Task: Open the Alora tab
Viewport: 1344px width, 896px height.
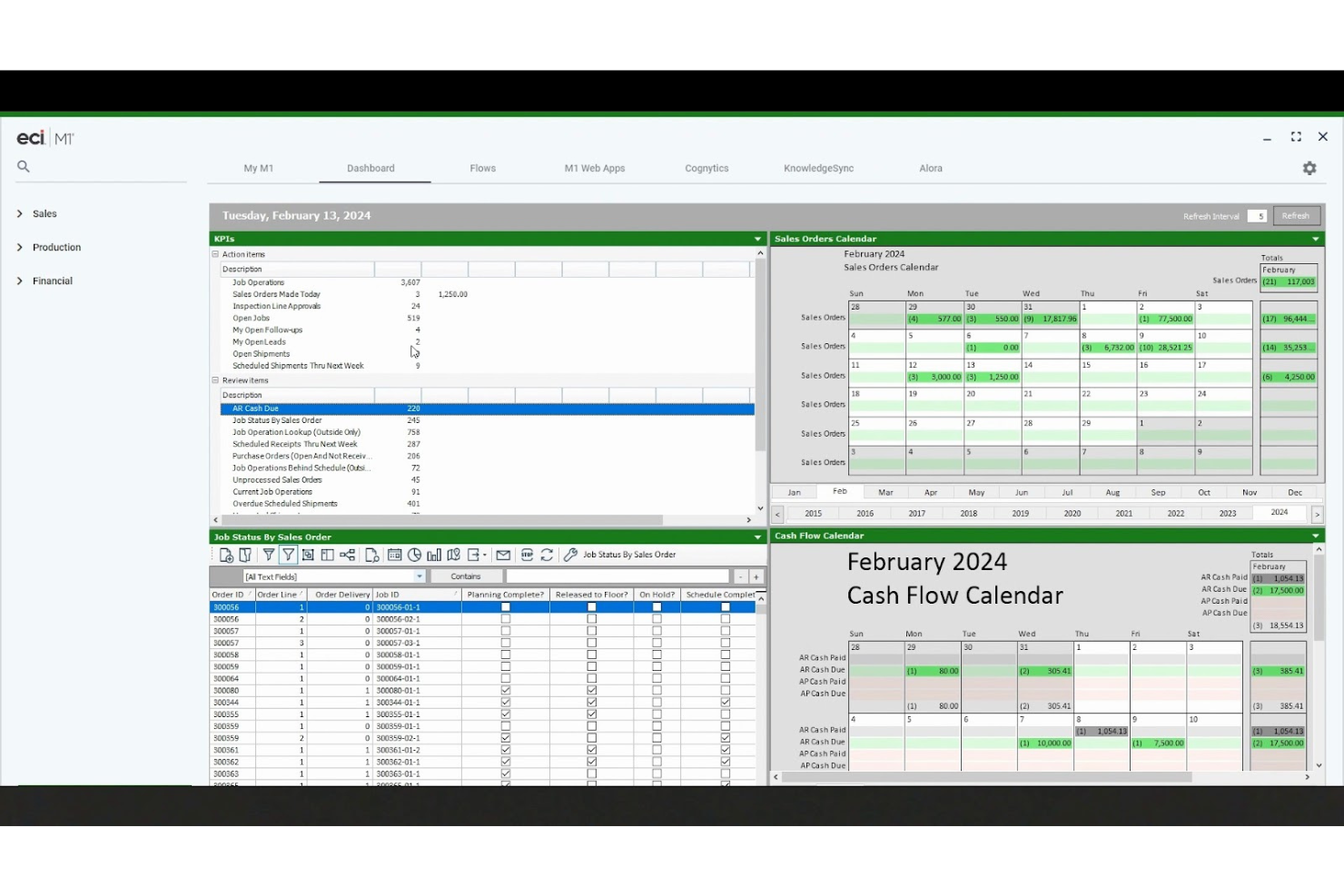Action: [x=931, y=168]
